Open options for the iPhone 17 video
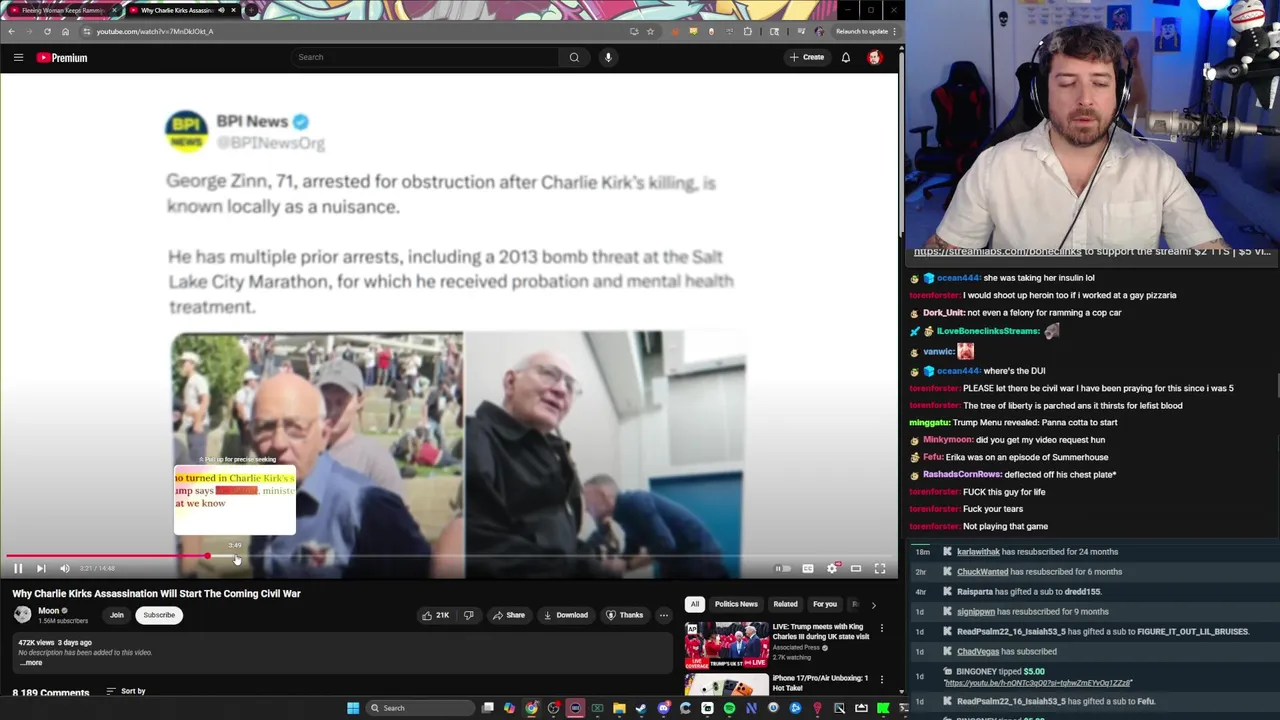Viewport: 1280px width, 720px height. coord(881,679)
